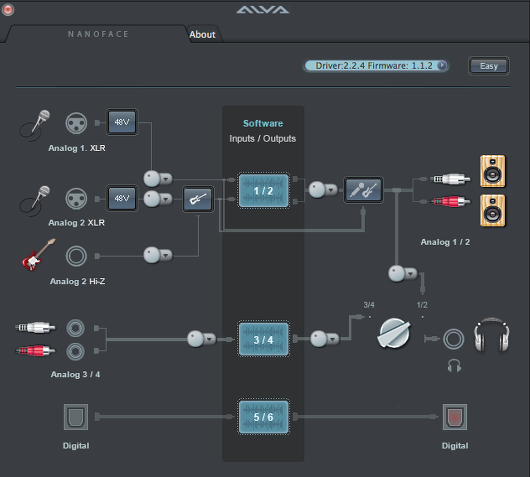The width and height of the screenshot is (530, 477).
Task: Switch to the Nanoface tab
Action: 98,34
